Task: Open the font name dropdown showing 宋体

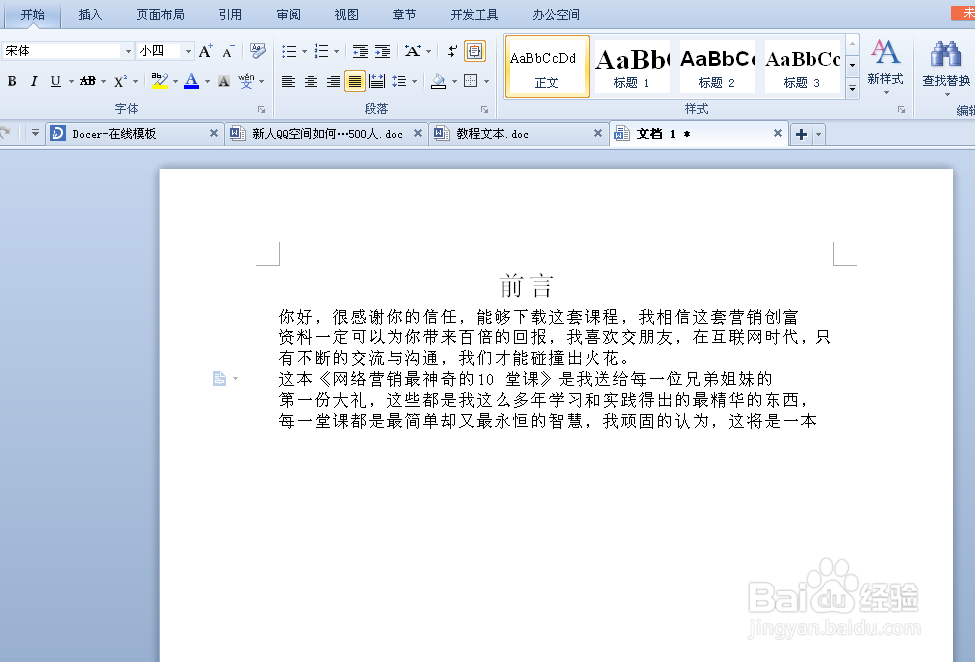Action: (x=129, y=49)
